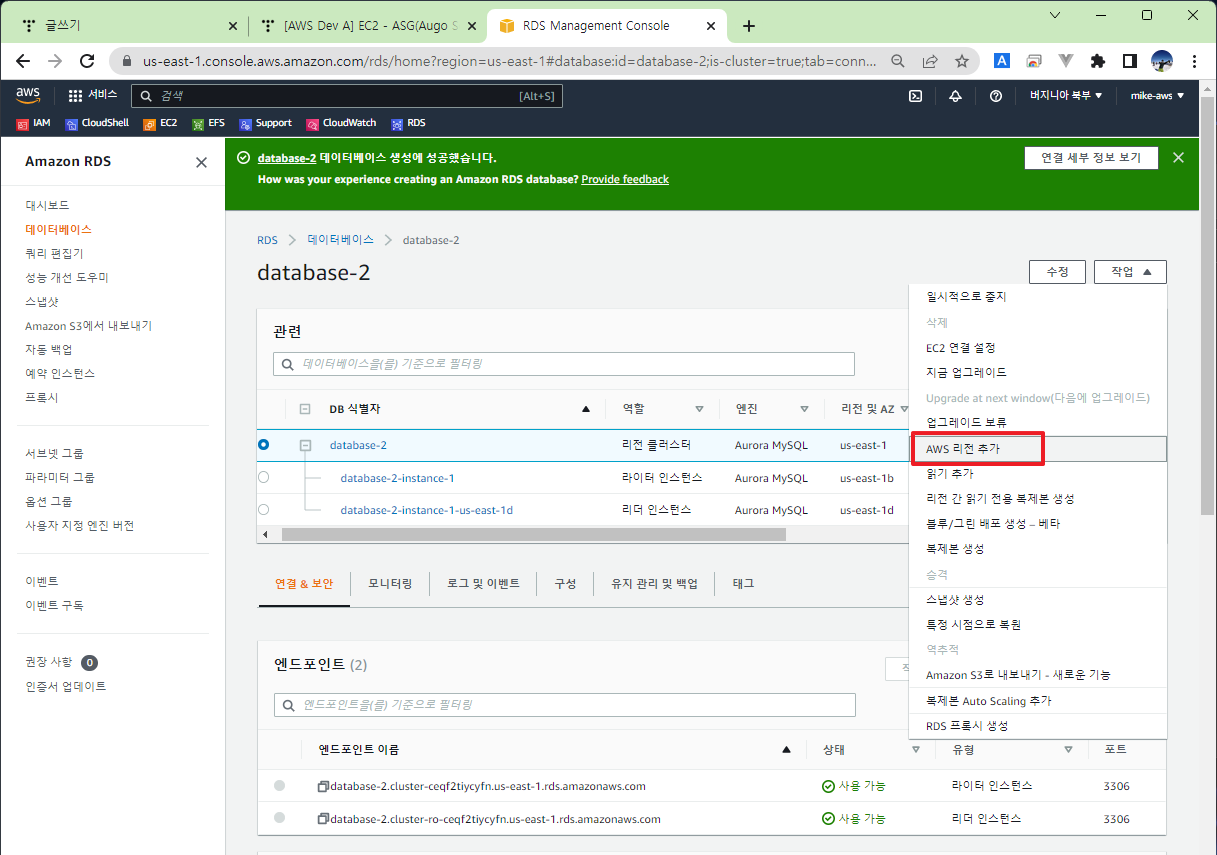This screenshot has width=1217, height=855.
Task: Open a new browser tab
Action: point(749,26)
